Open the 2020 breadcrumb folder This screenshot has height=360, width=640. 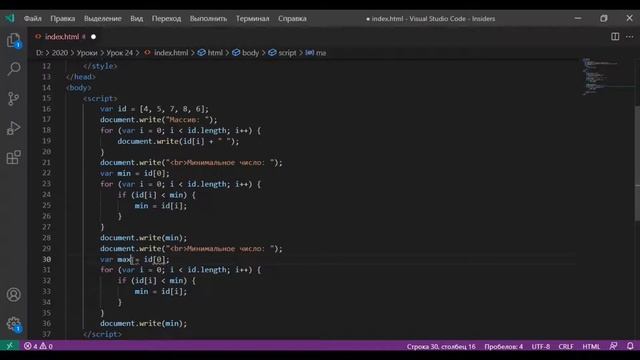click(x=60, y=53)
